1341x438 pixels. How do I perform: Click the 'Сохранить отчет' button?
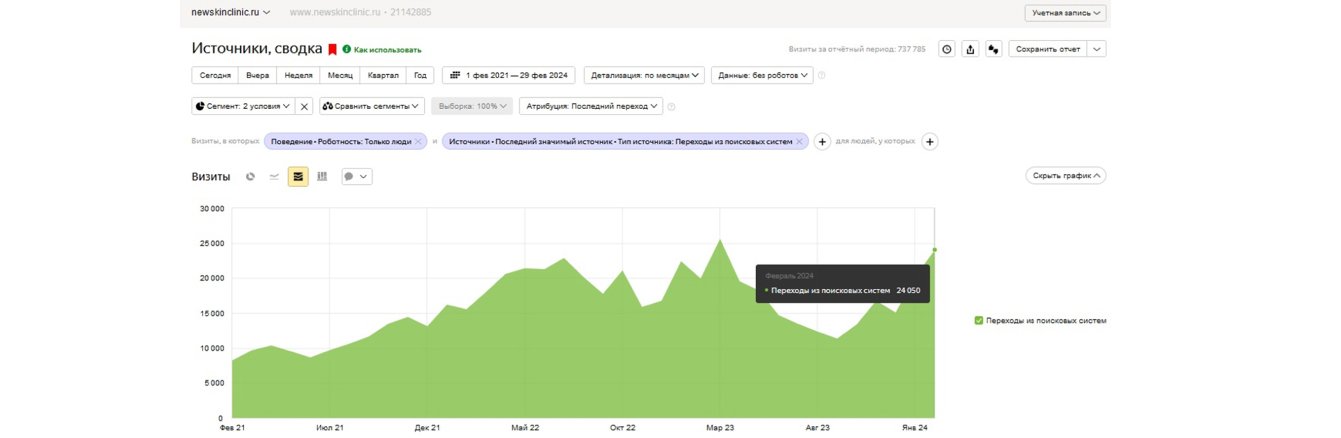(1048, 49)
